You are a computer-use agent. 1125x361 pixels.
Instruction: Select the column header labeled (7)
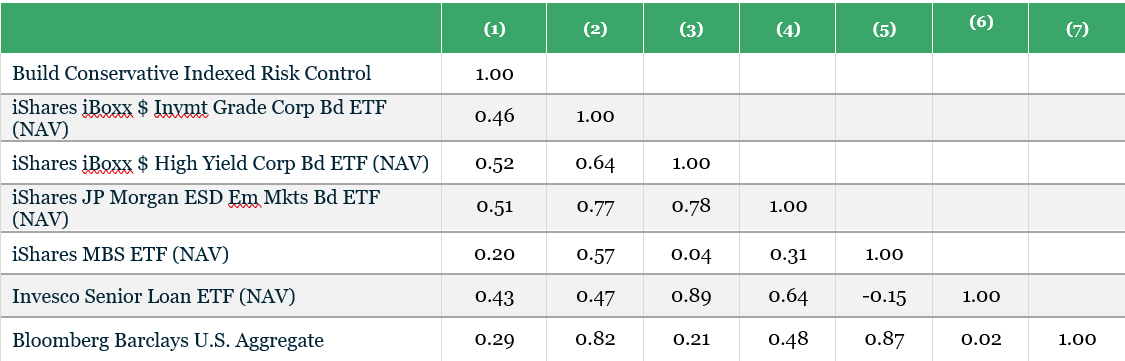pyautogui.click(x=1077, y=29)
